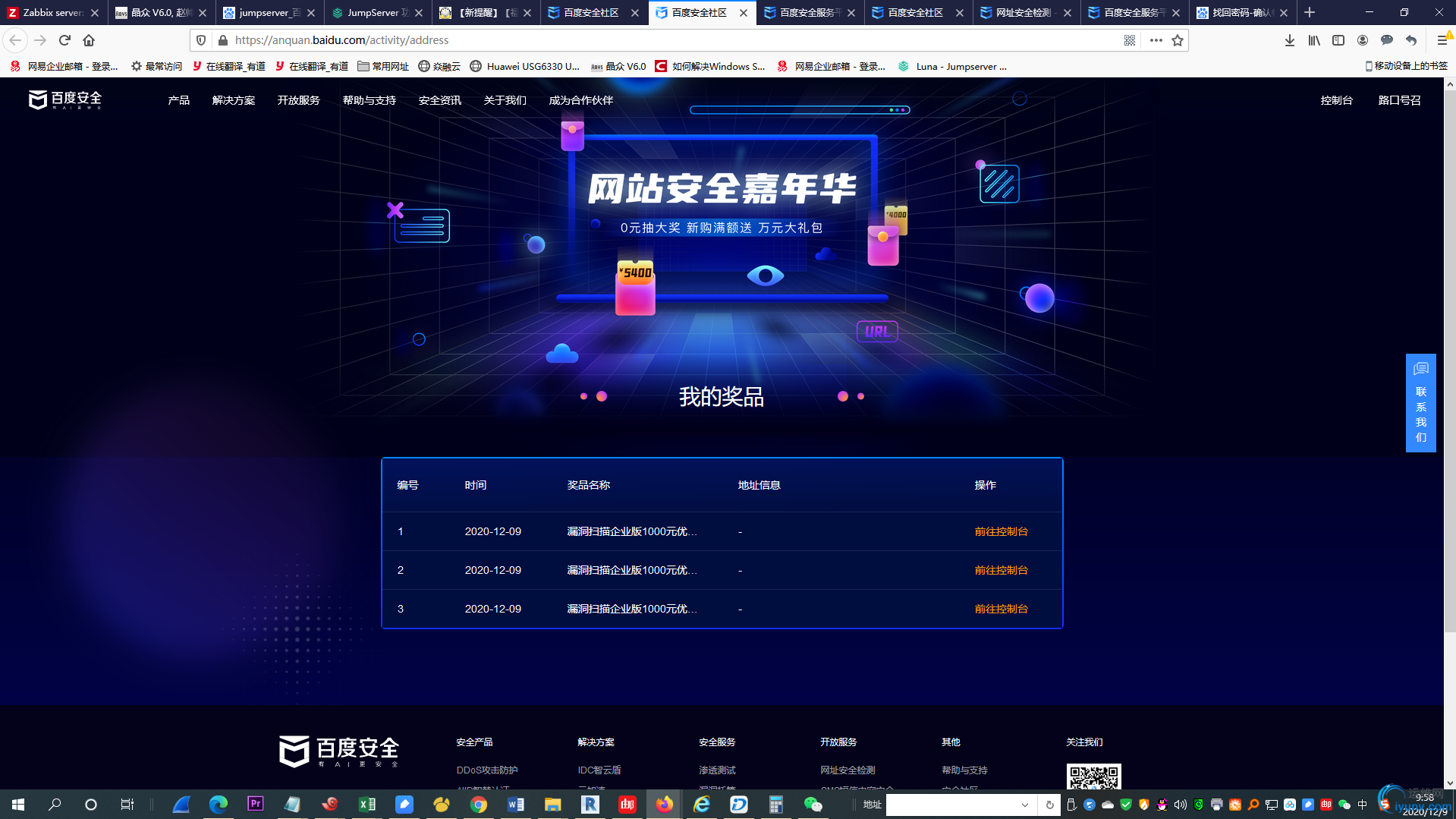Click the Baidu Security logo in header
Screen dimensions: 1456x819
pyautogui.click(x=65, y=99)
